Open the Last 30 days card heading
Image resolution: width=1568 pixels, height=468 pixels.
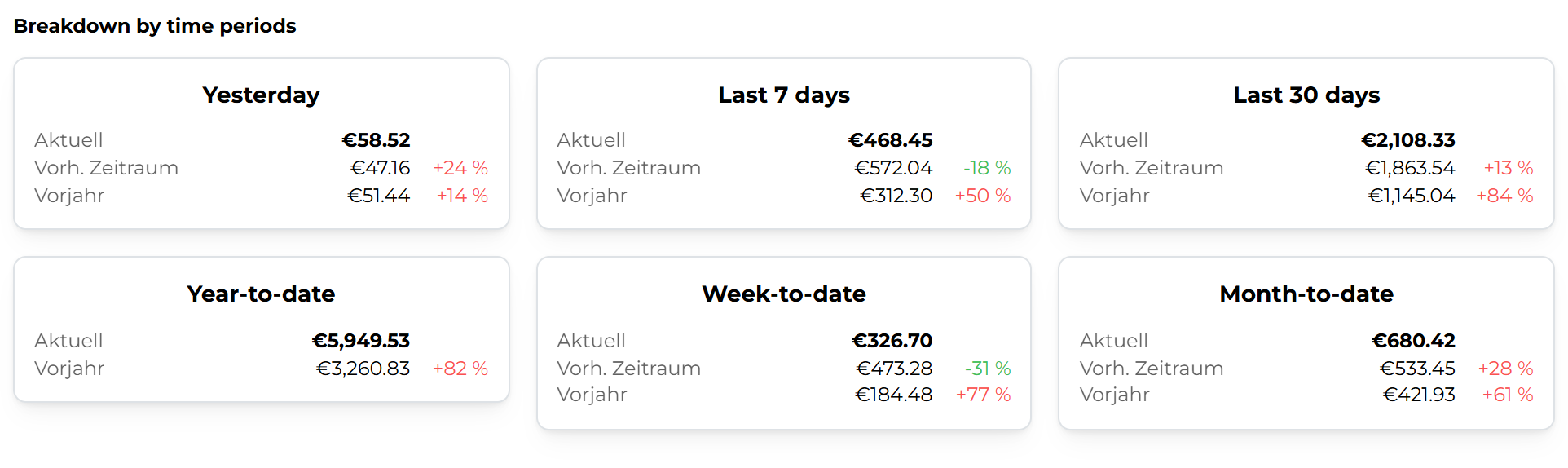pos(1306,95)
